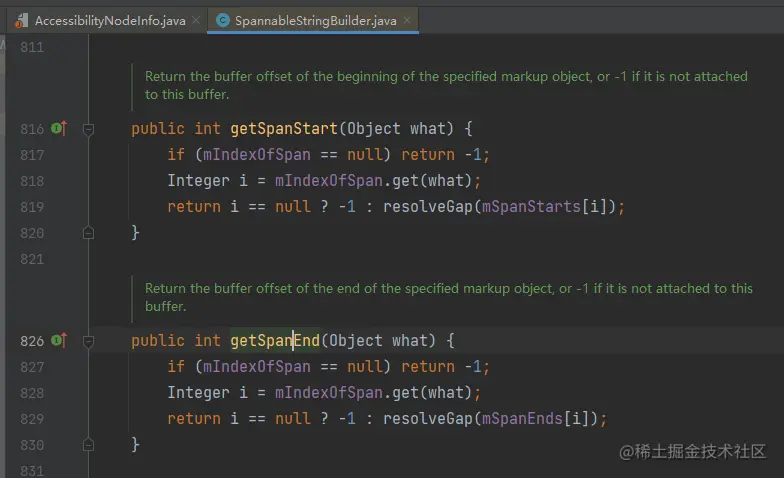Click mIndexOfSpan.get(what) on line 818
Image resolution: width=784 pixels, height=478 pixels.
(x=374, y=180)
